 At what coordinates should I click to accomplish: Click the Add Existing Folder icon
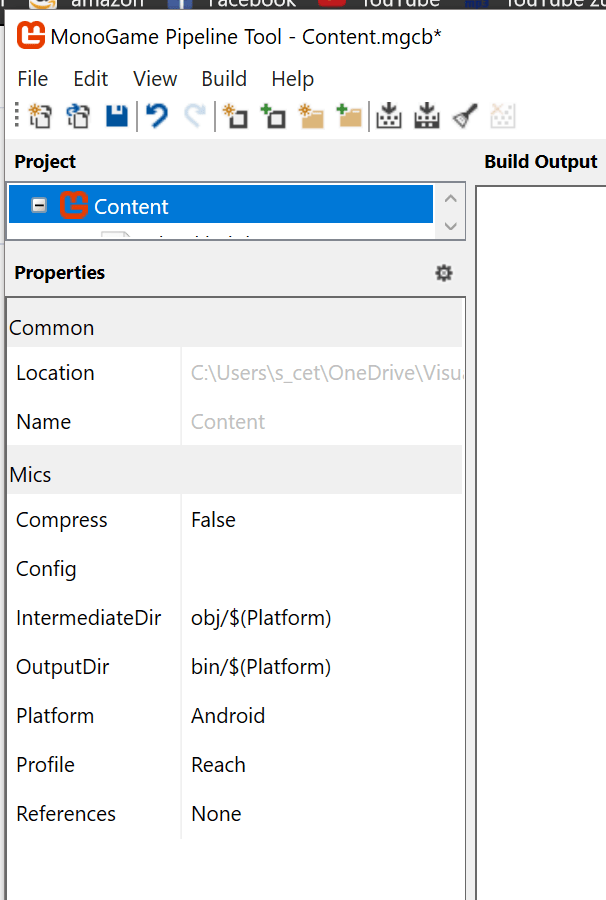point(349,116)
